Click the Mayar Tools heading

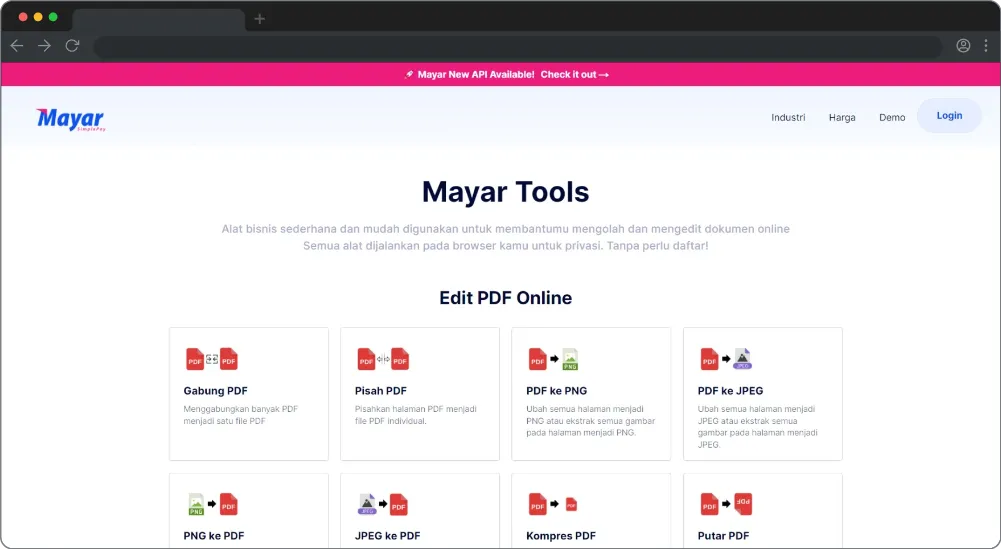pos(506,192)
